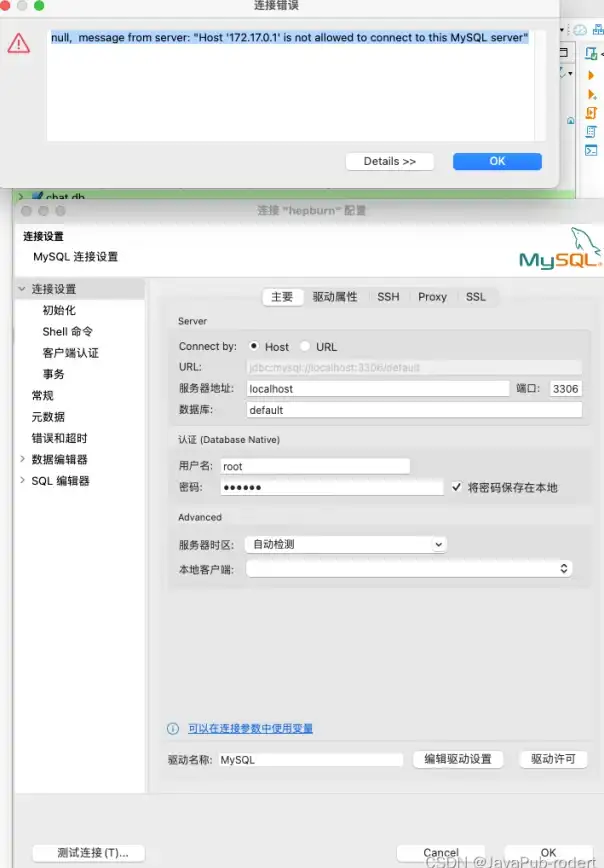Viewport: 604px width, 868px height.
Task: Switch to the Proxy tab
Action: pyautogui.click(x=432, y=297)
